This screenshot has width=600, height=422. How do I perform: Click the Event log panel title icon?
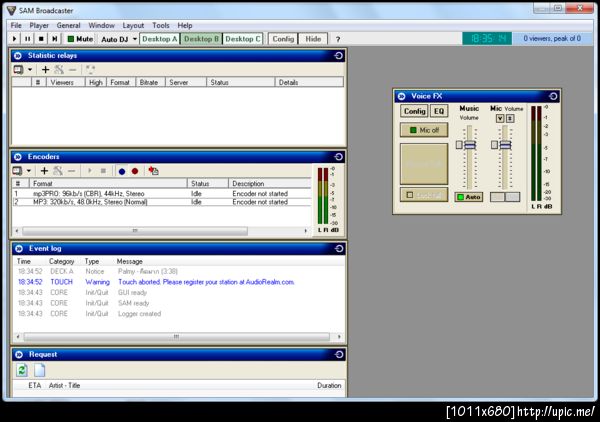[x=19, y=249]
